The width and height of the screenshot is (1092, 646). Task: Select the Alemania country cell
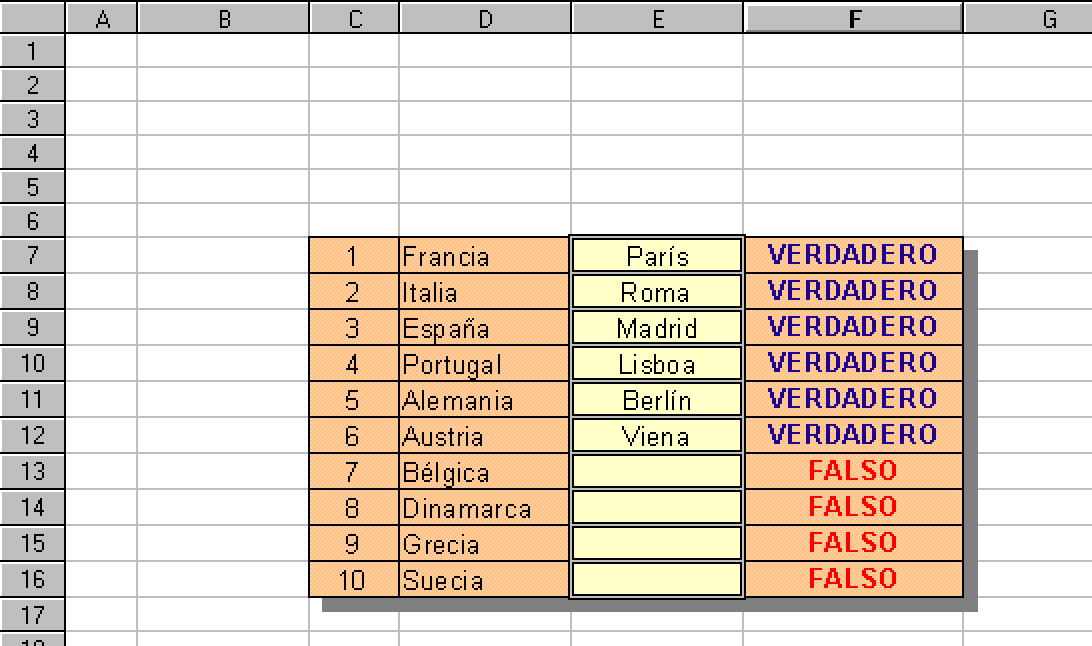485,400
